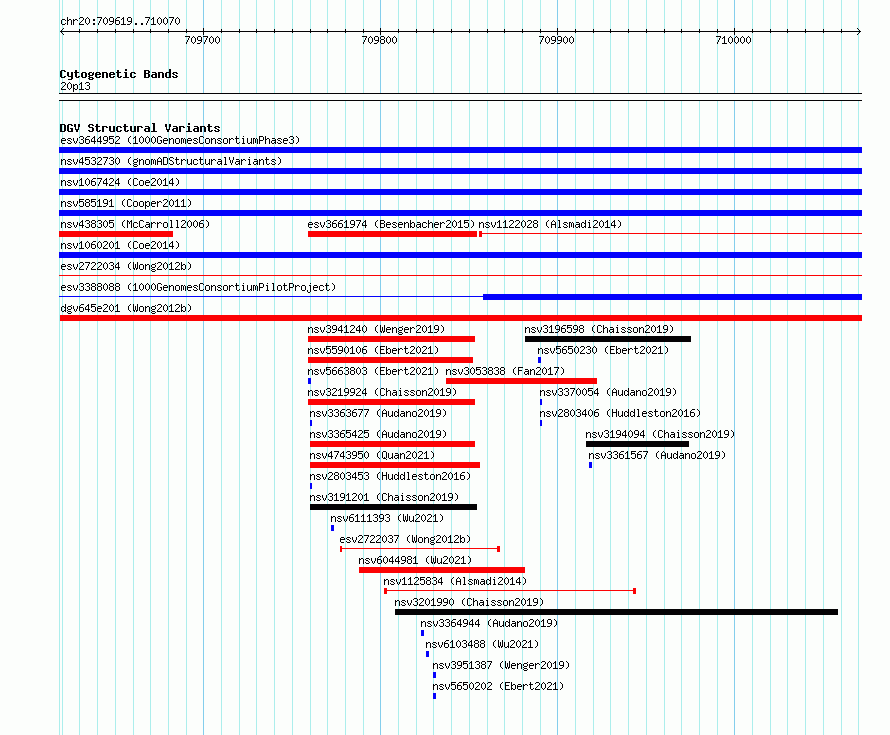Open nsv3941240 (Wenger2019) variant

(x=376, y=329)
